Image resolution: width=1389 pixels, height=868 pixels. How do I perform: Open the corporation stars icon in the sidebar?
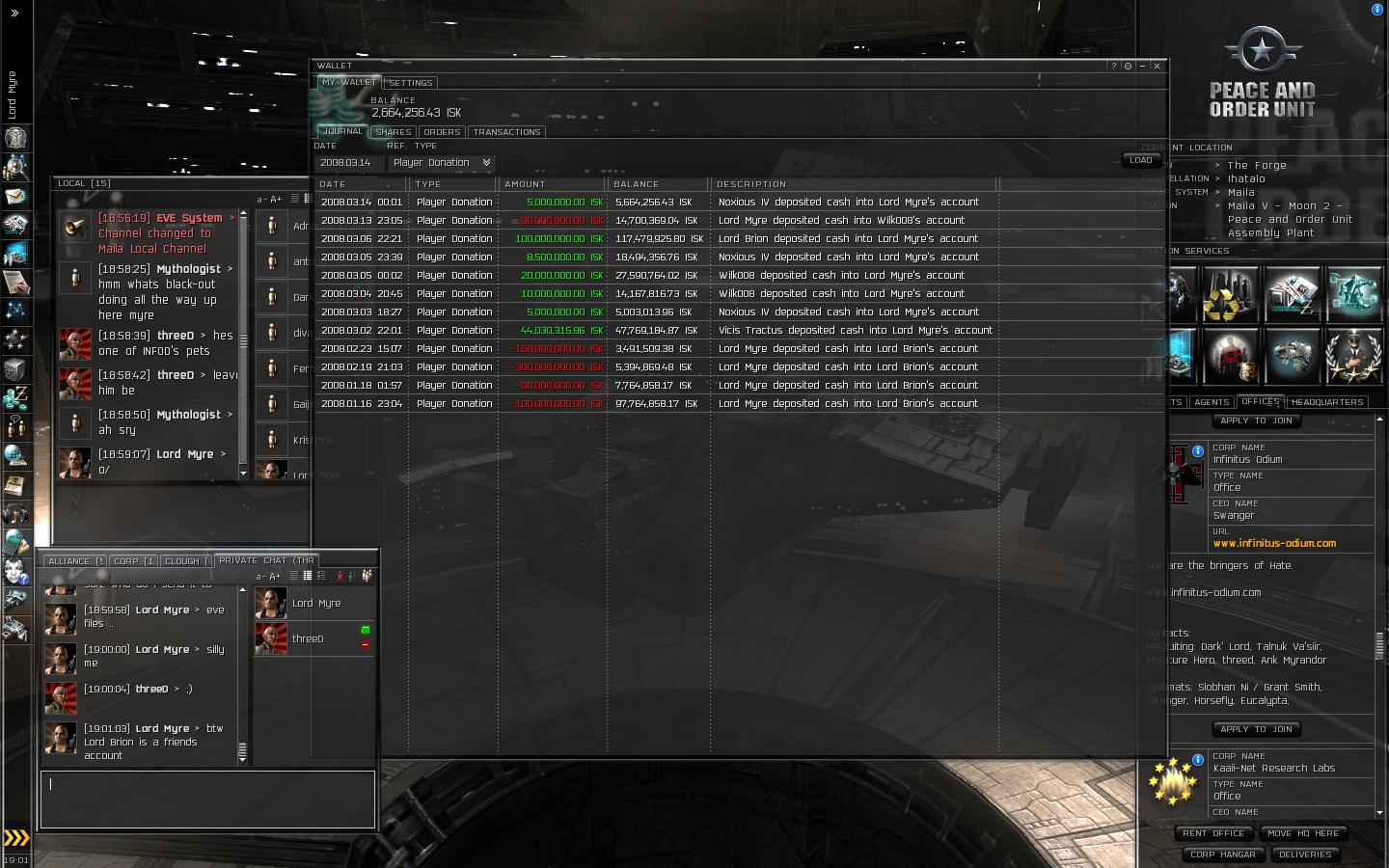pyautogui.click(x=15, y=339)
